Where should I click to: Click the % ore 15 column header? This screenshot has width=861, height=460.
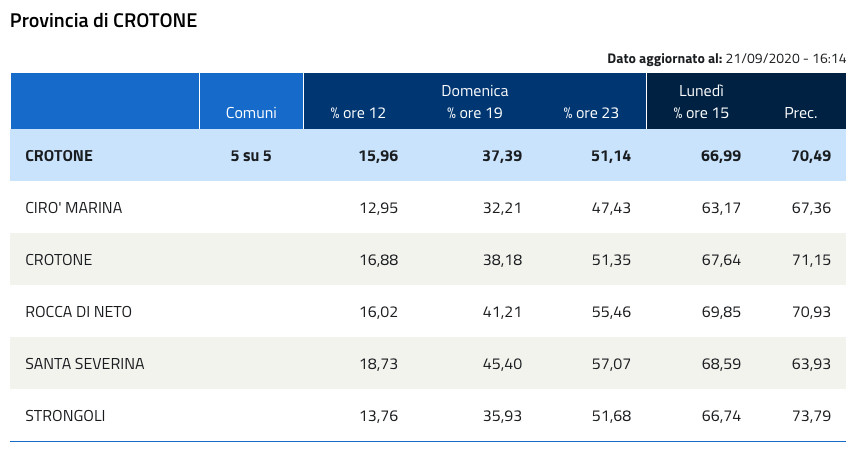[x=701, y=113]
